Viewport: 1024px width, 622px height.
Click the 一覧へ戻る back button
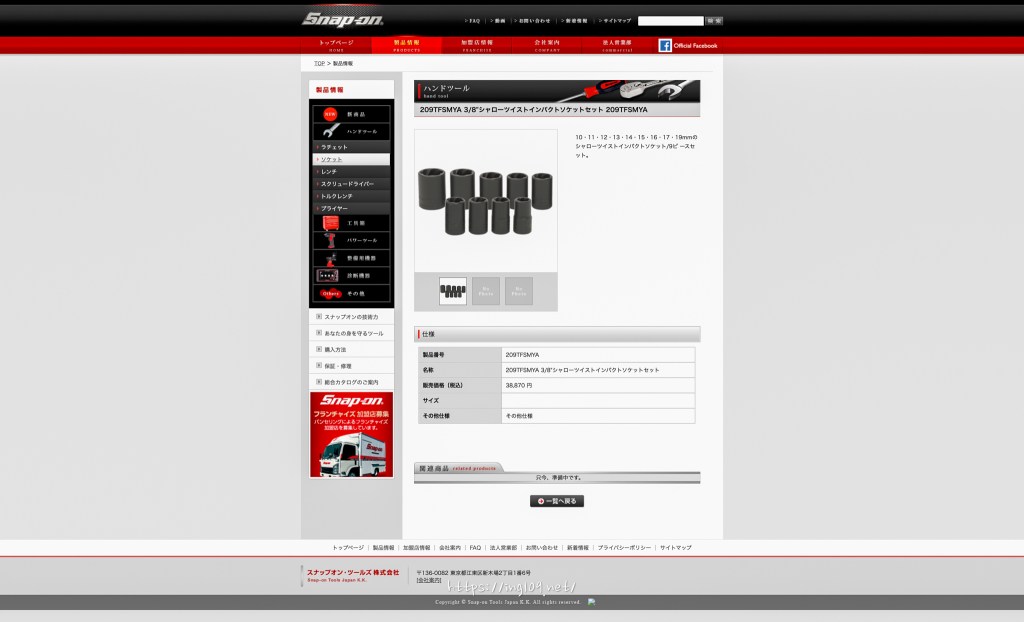(x=557, y=501)
